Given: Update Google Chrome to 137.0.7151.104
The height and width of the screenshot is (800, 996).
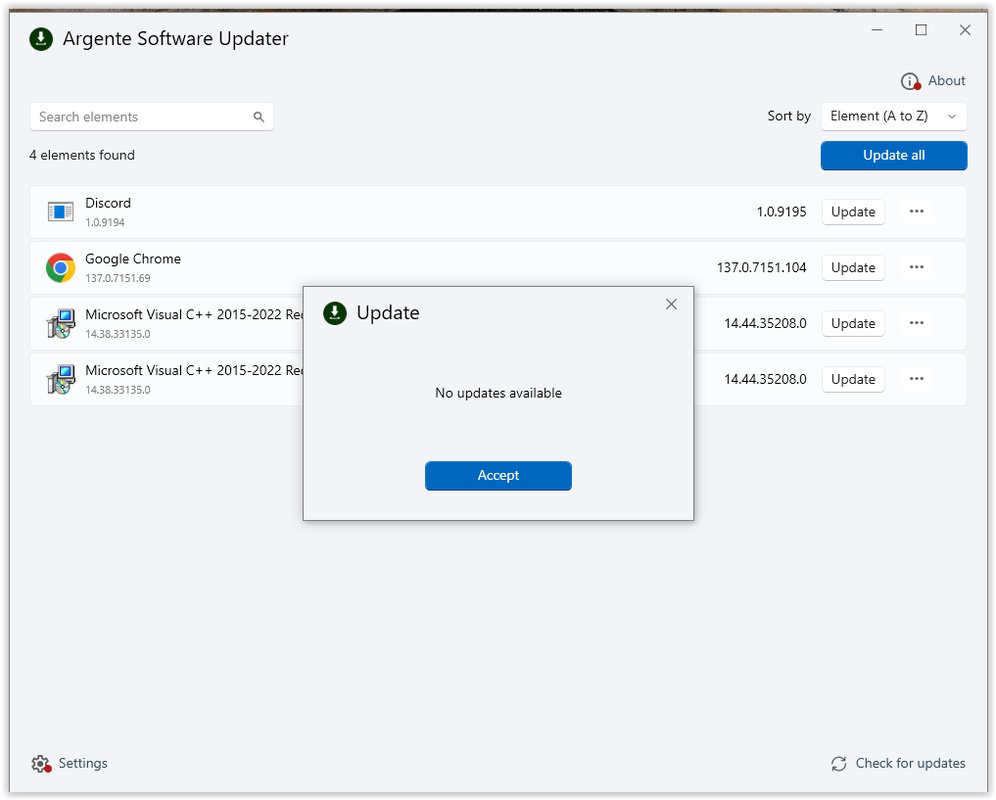Looking at the screenshot, I should point(853,268).
